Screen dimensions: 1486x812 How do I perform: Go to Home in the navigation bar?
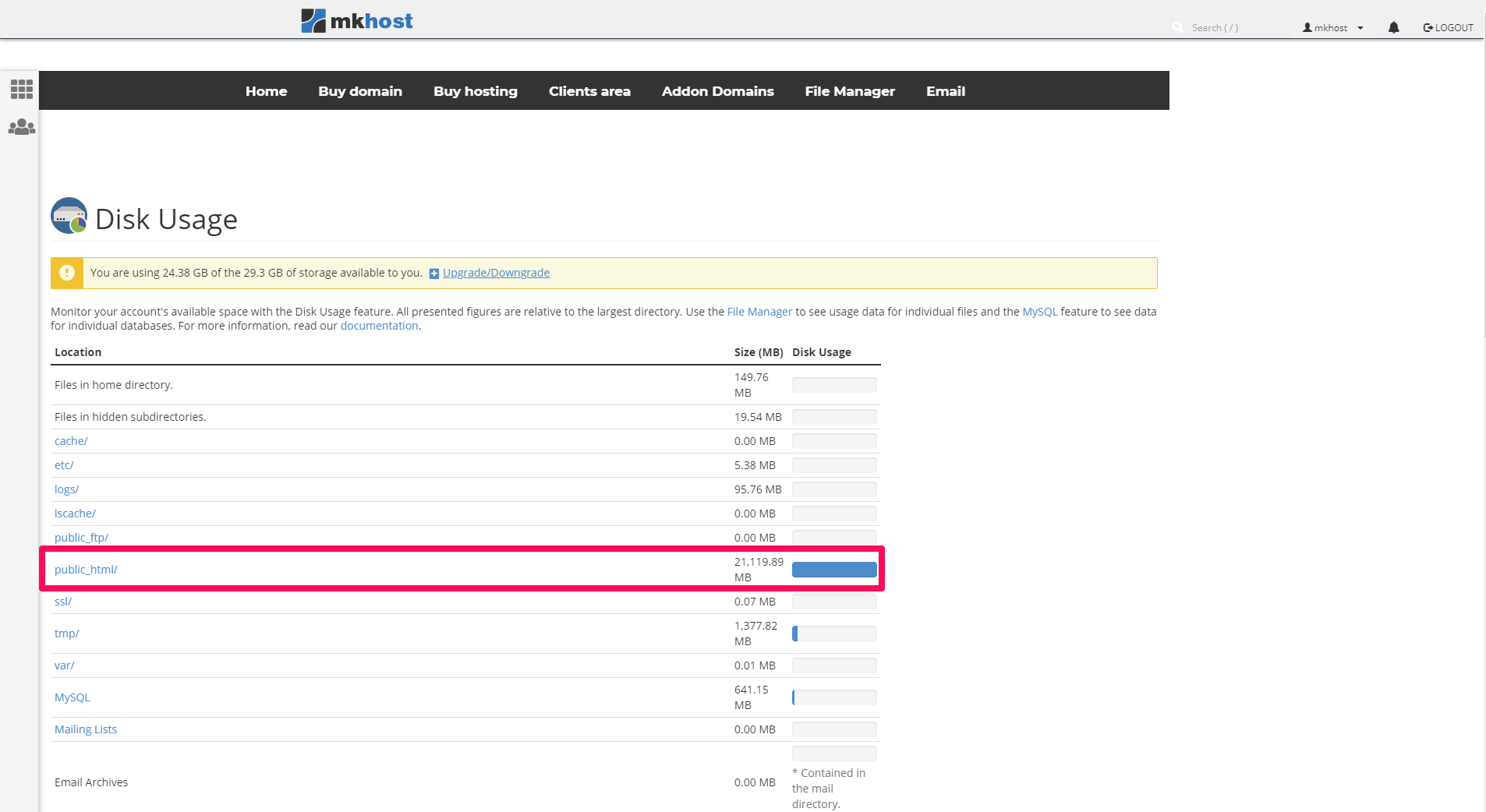point(267,91)
